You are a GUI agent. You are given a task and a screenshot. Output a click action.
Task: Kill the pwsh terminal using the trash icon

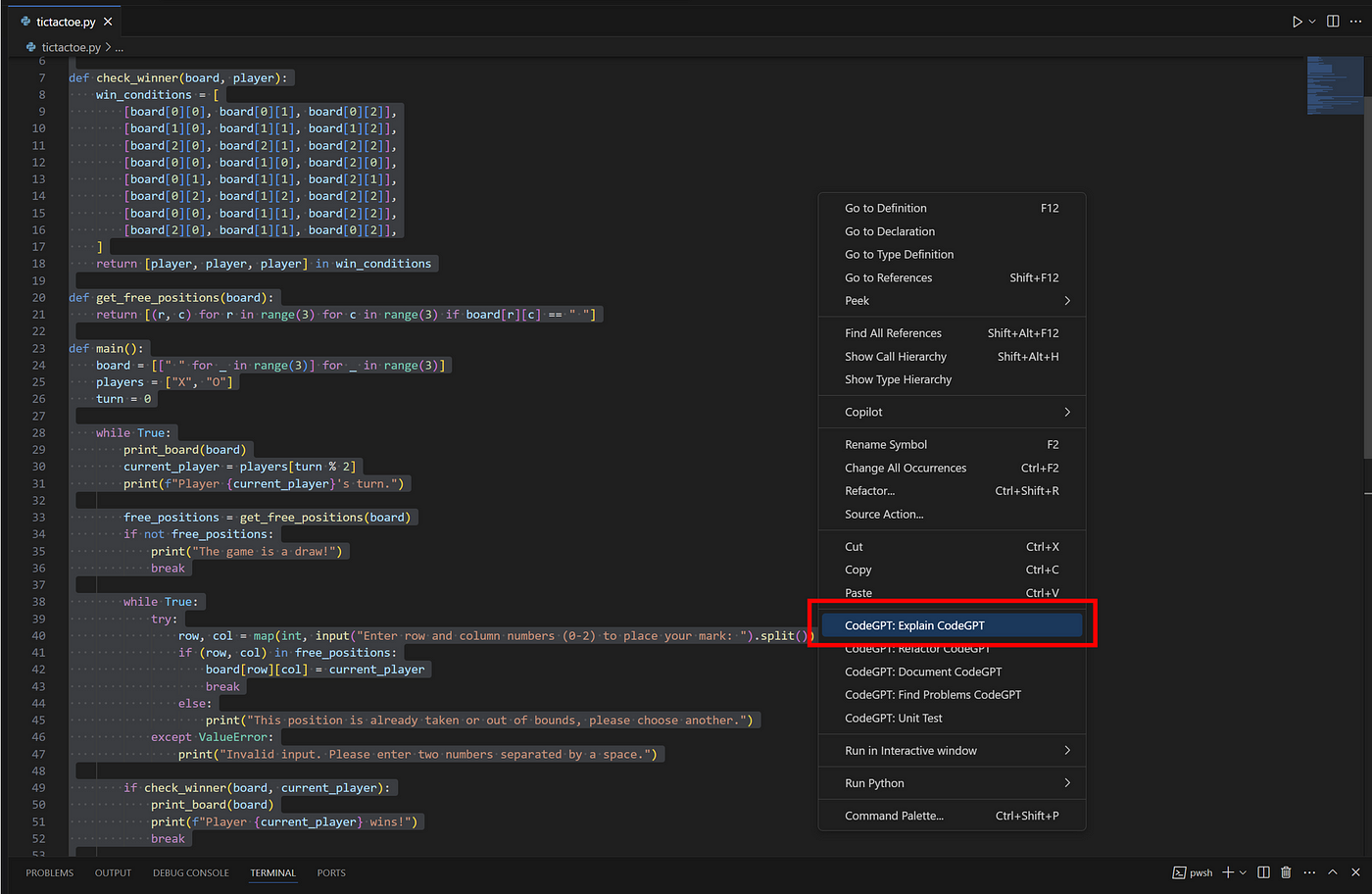(1287, 871)
